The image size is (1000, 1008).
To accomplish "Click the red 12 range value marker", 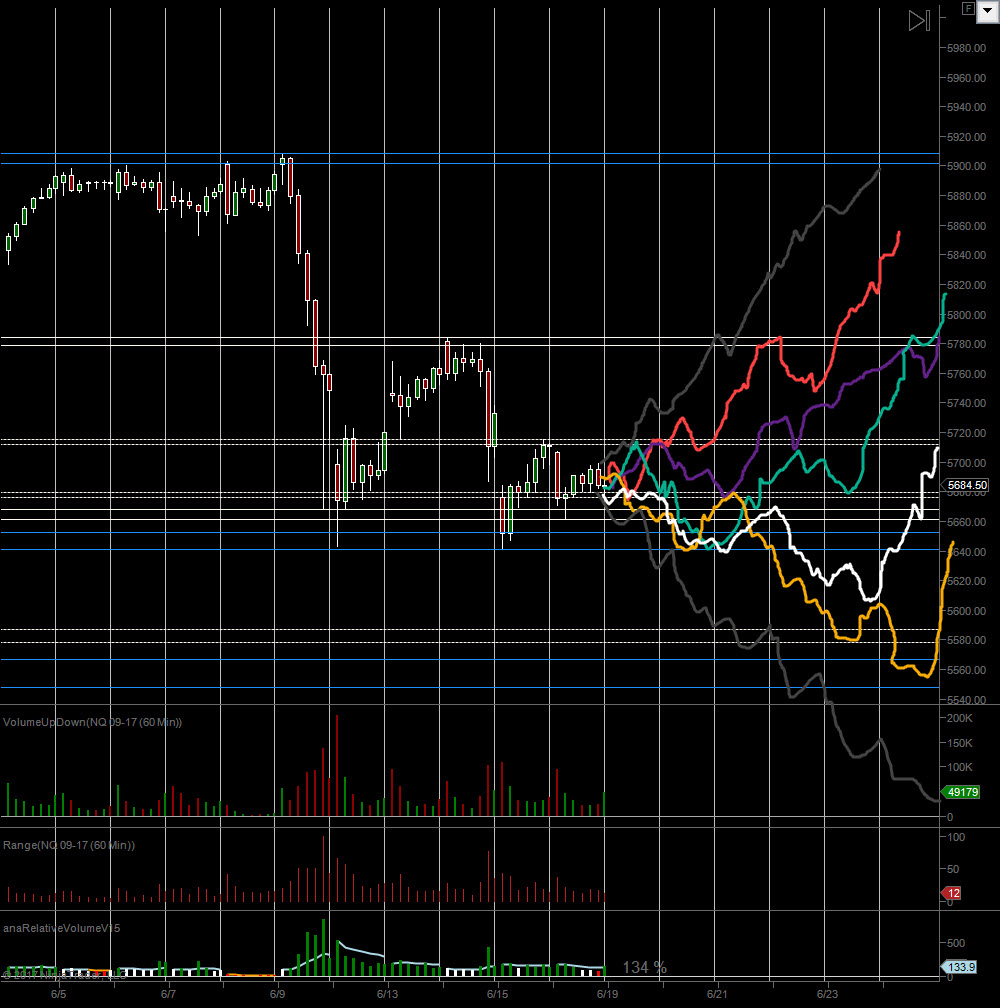I will click(x=952, y=893).
